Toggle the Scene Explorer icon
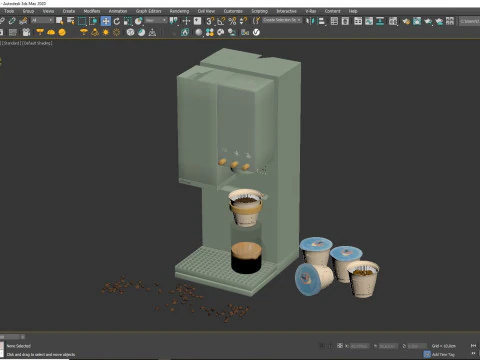Viewport: 480px width, 360px height. click(334, 21)
